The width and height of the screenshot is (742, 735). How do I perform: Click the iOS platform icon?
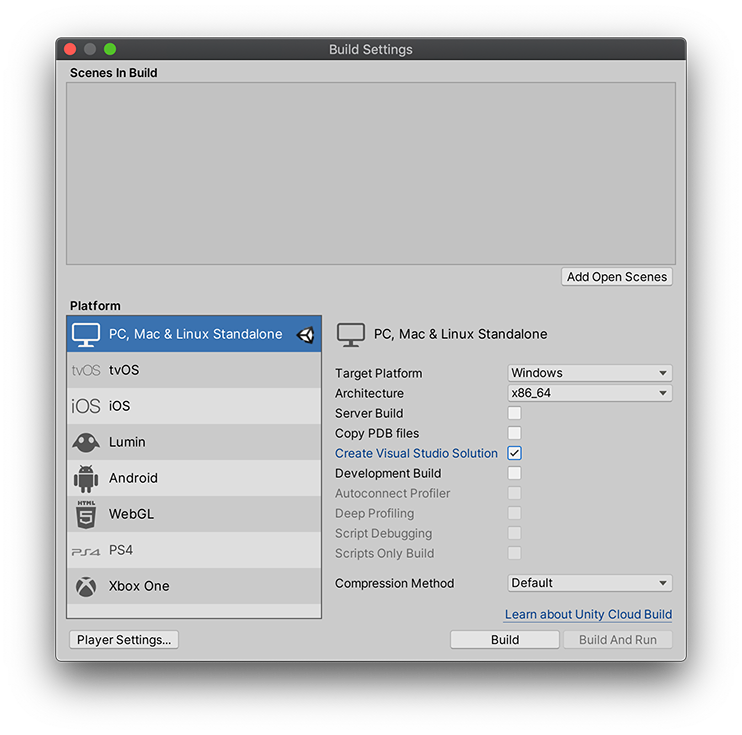tap(86, 406)
